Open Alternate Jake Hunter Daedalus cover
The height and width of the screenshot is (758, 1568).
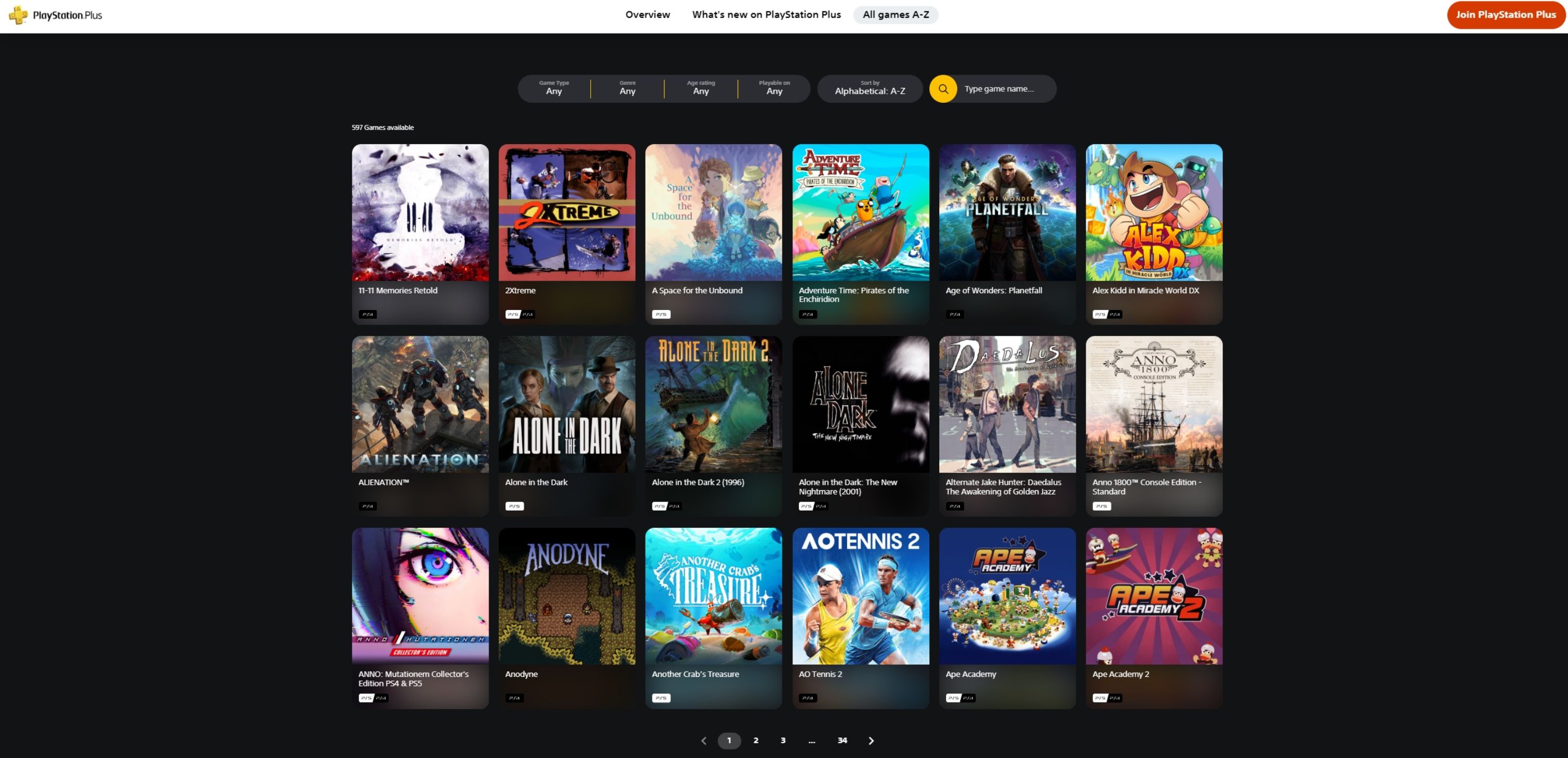pos(1007,405)
